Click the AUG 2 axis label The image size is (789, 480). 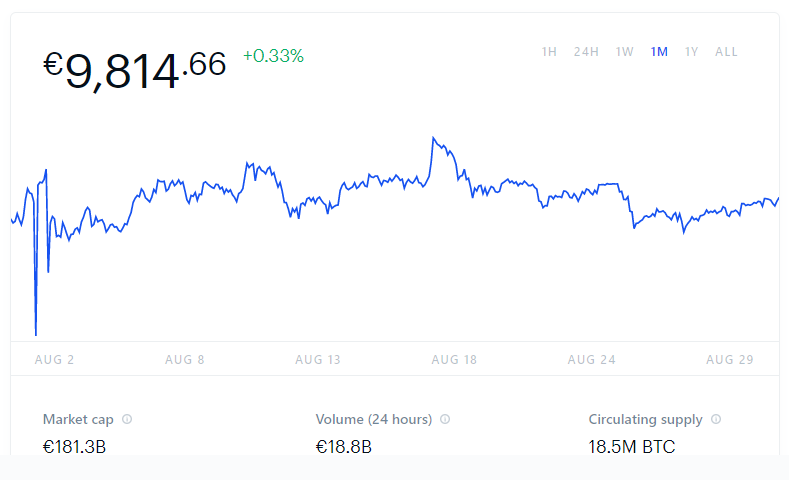(54, 360)
